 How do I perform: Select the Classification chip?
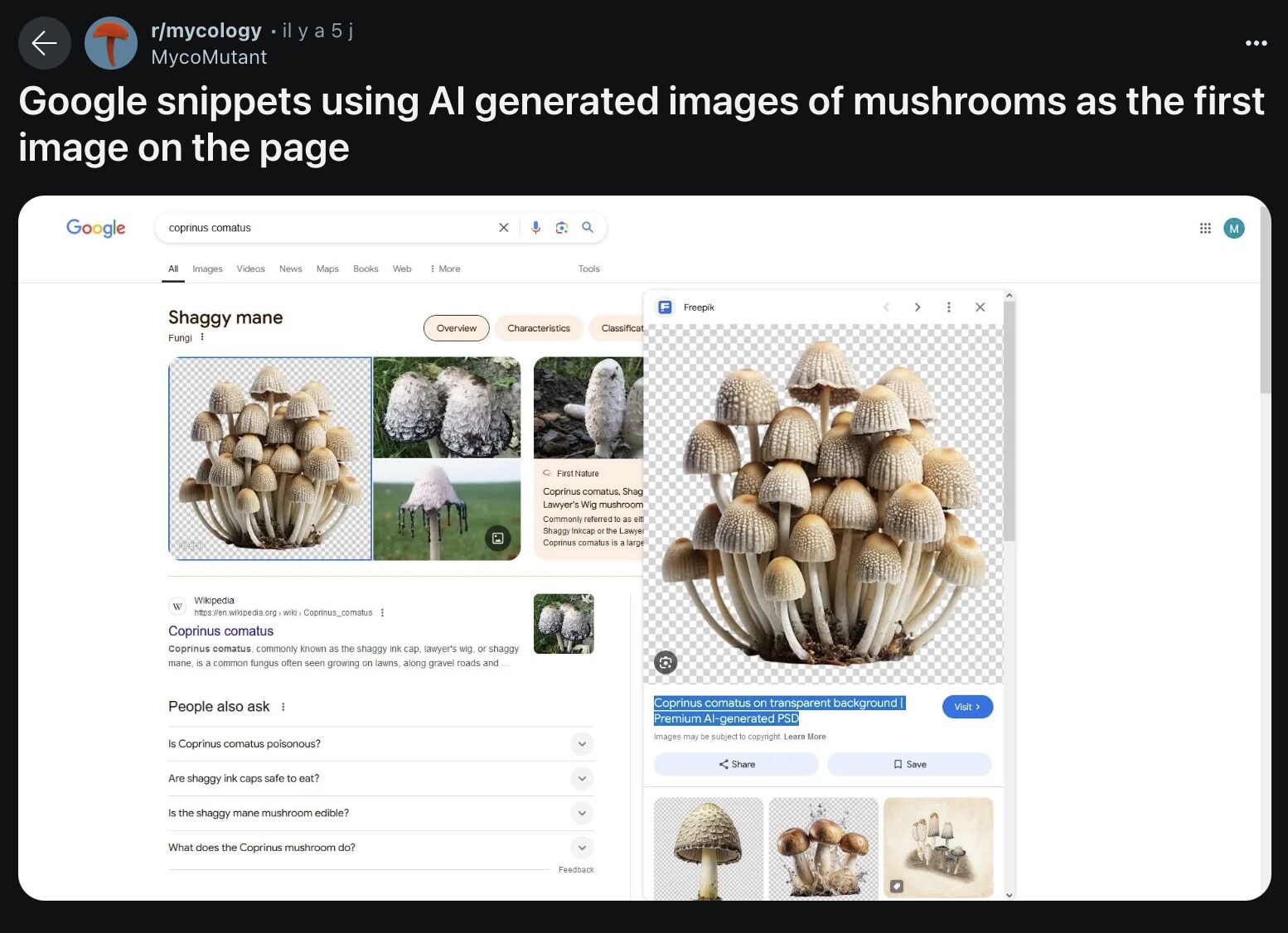tap(617, 329)
